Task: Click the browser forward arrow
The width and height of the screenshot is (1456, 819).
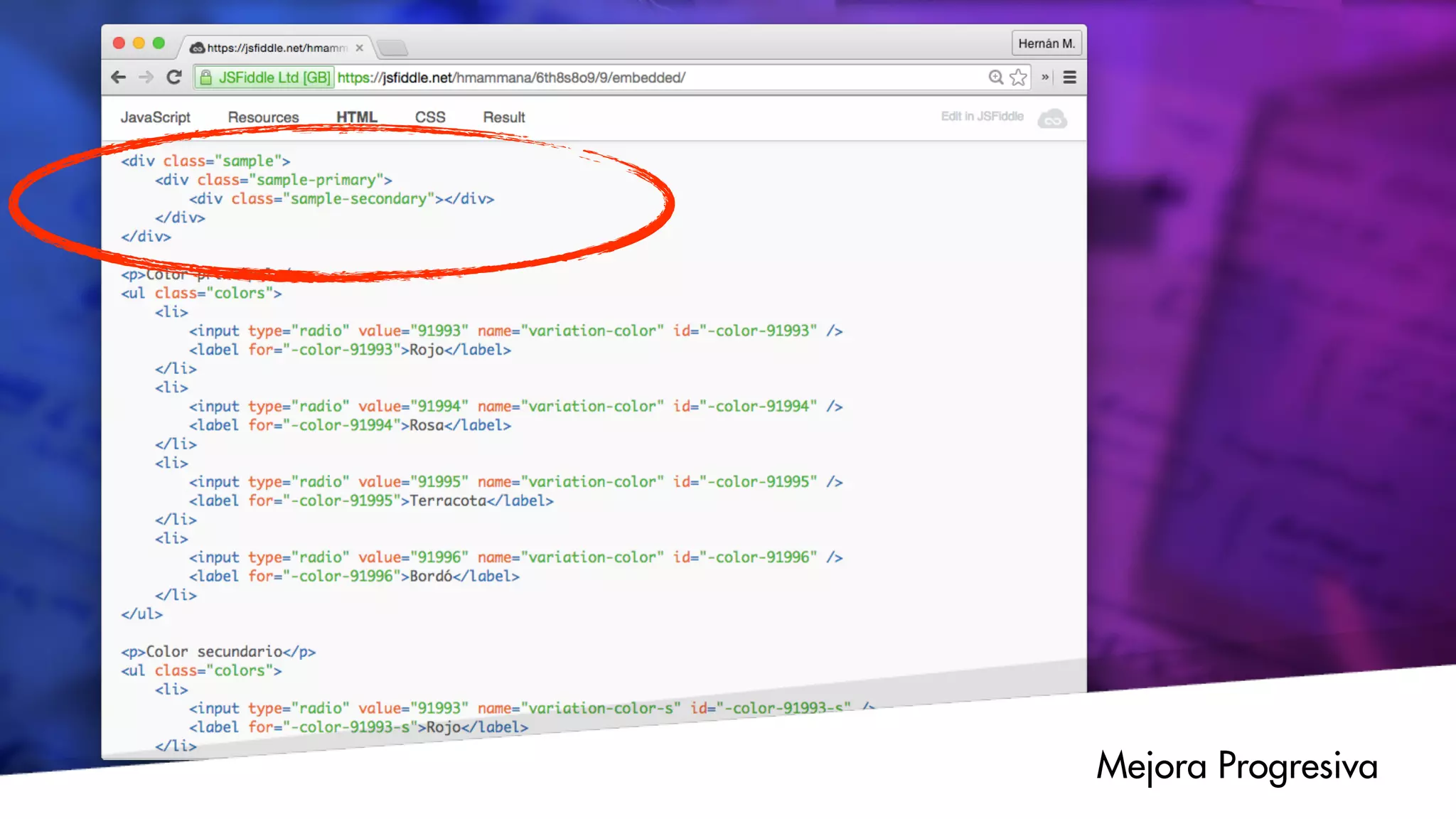Action: point(146,77)
